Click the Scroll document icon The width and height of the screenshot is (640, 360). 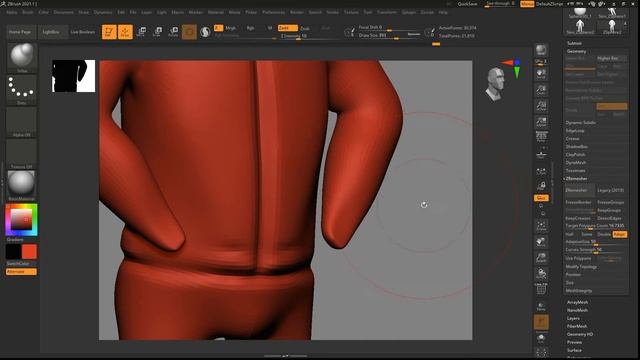[x=541, y=74]
